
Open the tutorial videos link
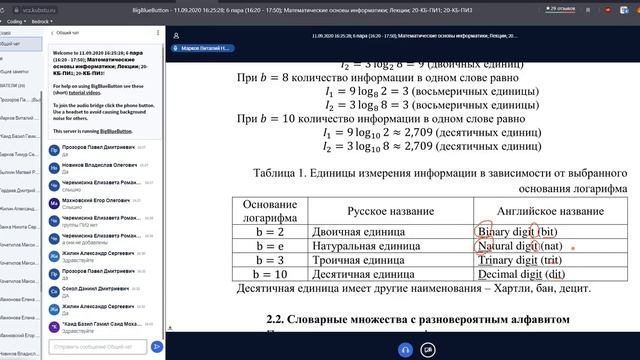(x=84, y=93)
